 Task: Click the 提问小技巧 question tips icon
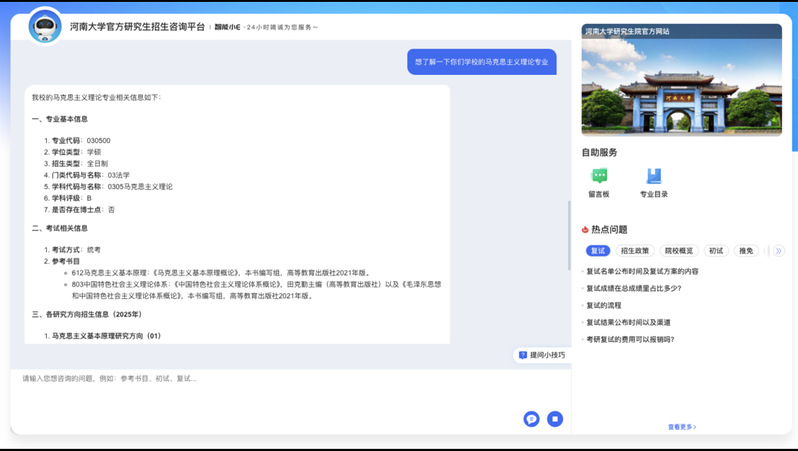[x=523, y=355]
